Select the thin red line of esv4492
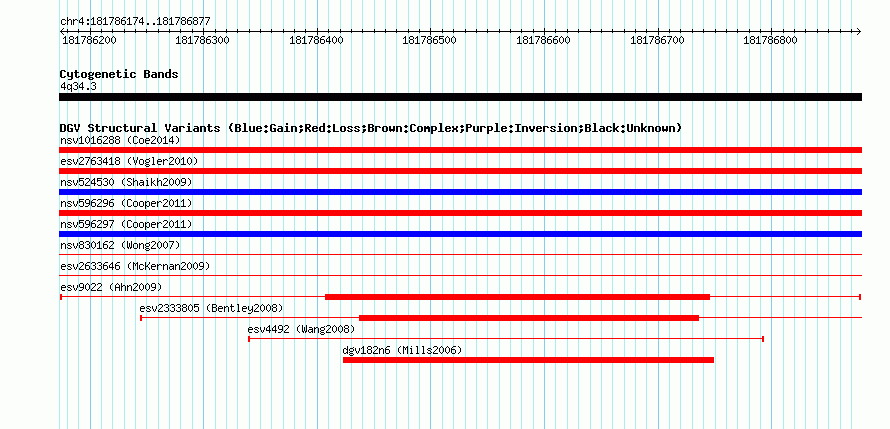The image size is (890, 429). [x=506, y=339]
